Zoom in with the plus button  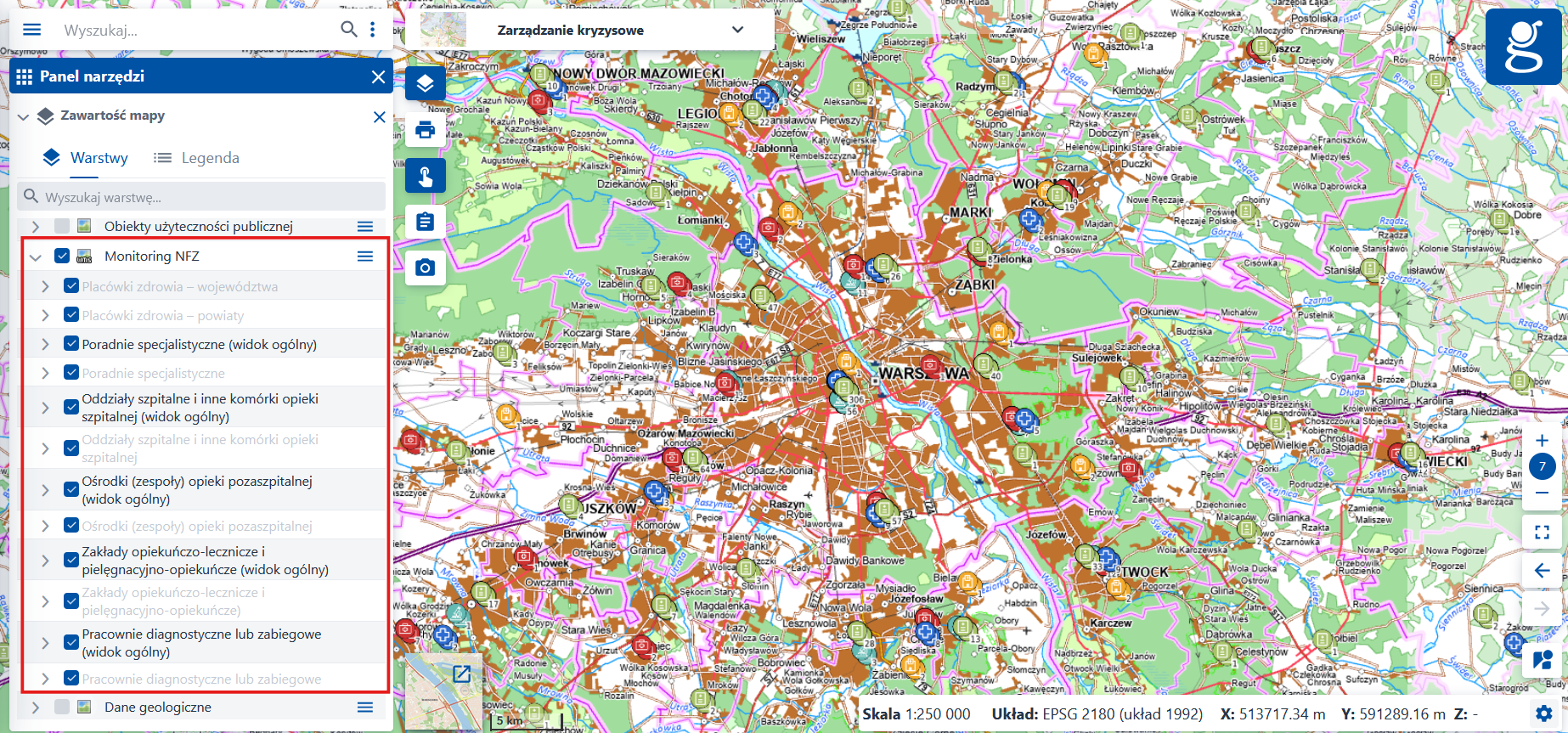pos(1542,440)
